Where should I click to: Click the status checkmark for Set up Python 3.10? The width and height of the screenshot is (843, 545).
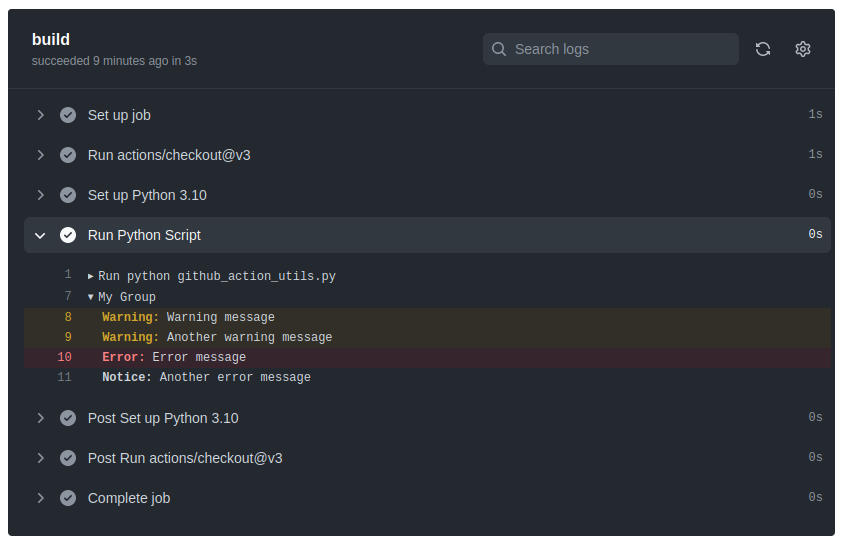(x=68, y=195)
